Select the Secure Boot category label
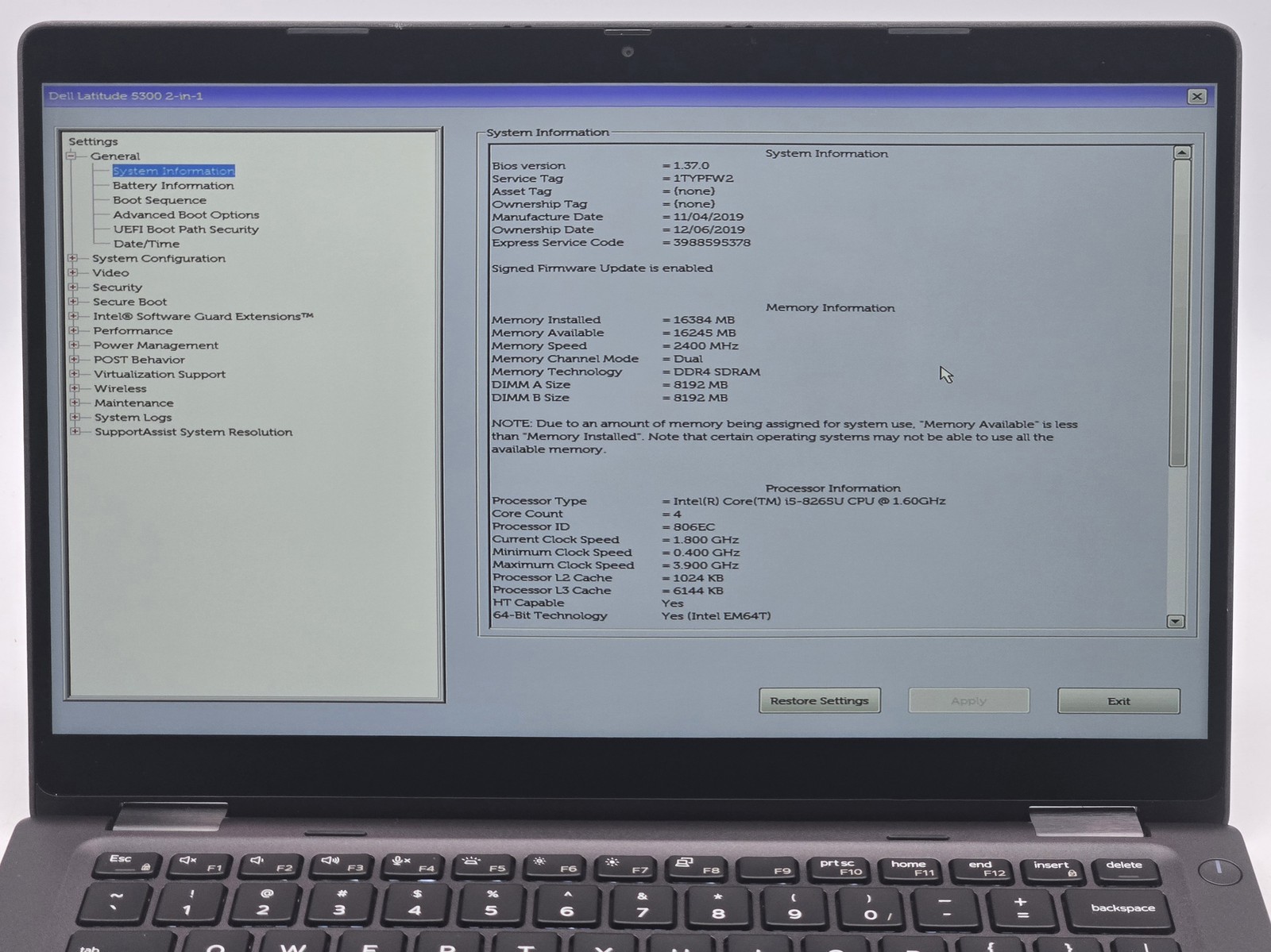The image size is (1271, 952). (130, 302)
